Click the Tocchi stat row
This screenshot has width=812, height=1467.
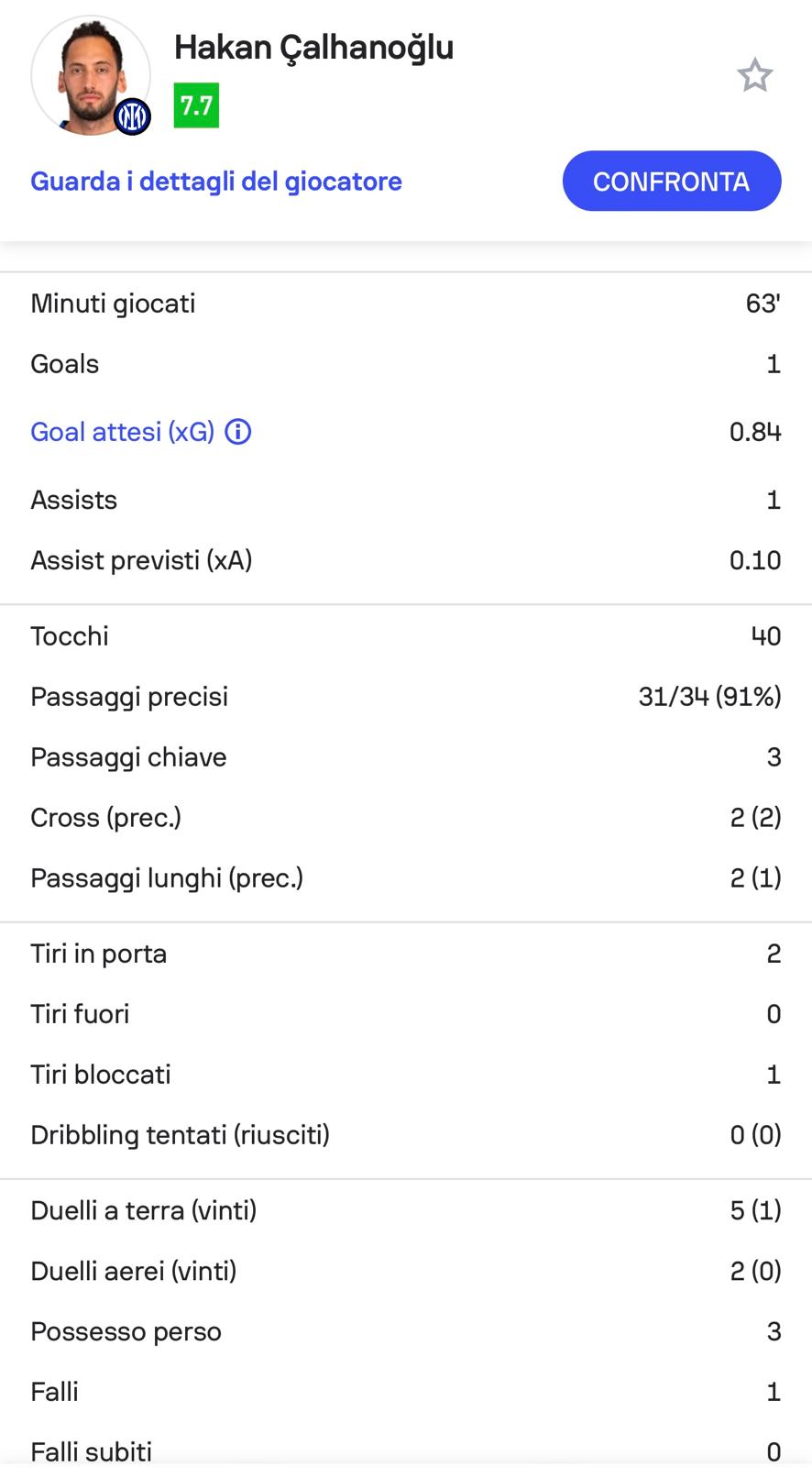(x=406, y=636)
